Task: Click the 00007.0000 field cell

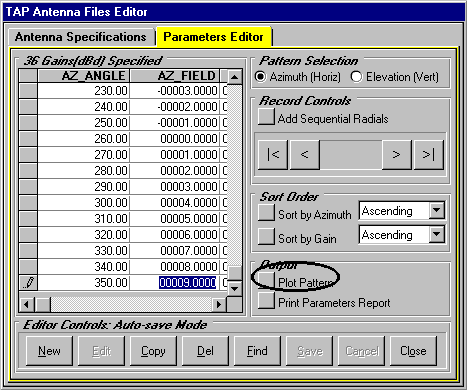Action: pyautogui.click(x=175, y=251)
